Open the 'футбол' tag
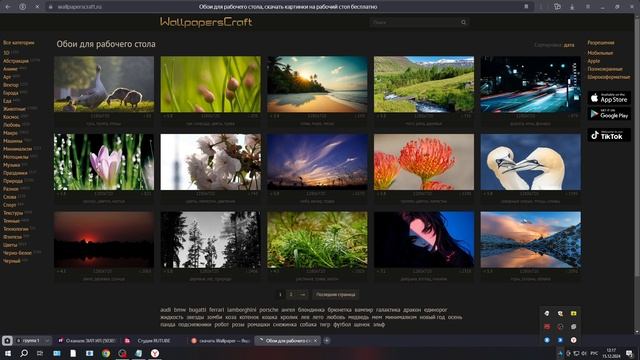 pos(342,324)
